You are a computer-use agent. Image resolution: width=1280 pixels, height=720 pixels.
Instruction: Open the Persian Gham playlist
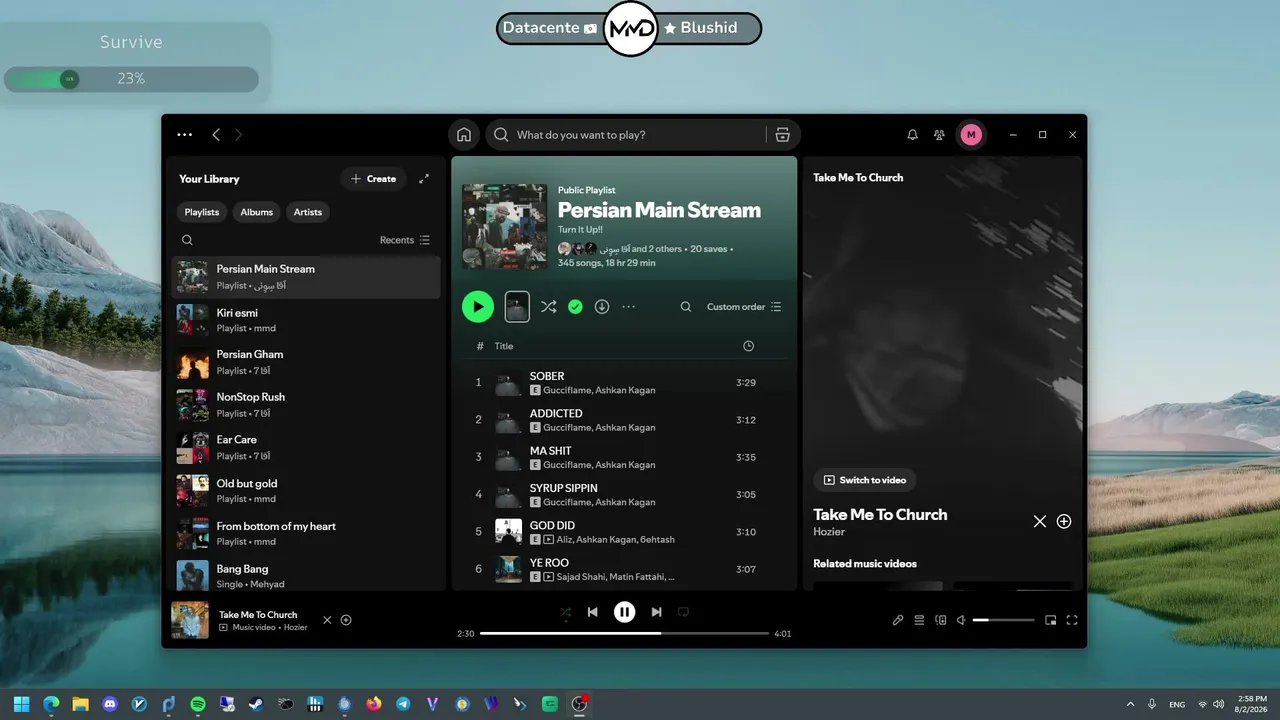click(x=306, y=362)
